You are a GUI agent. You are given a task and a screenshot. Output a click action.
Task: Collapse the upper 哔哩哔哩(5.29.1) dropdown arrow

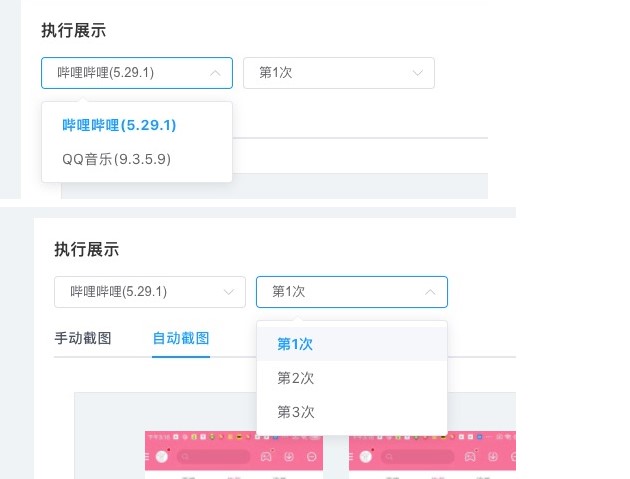point(215,73)
